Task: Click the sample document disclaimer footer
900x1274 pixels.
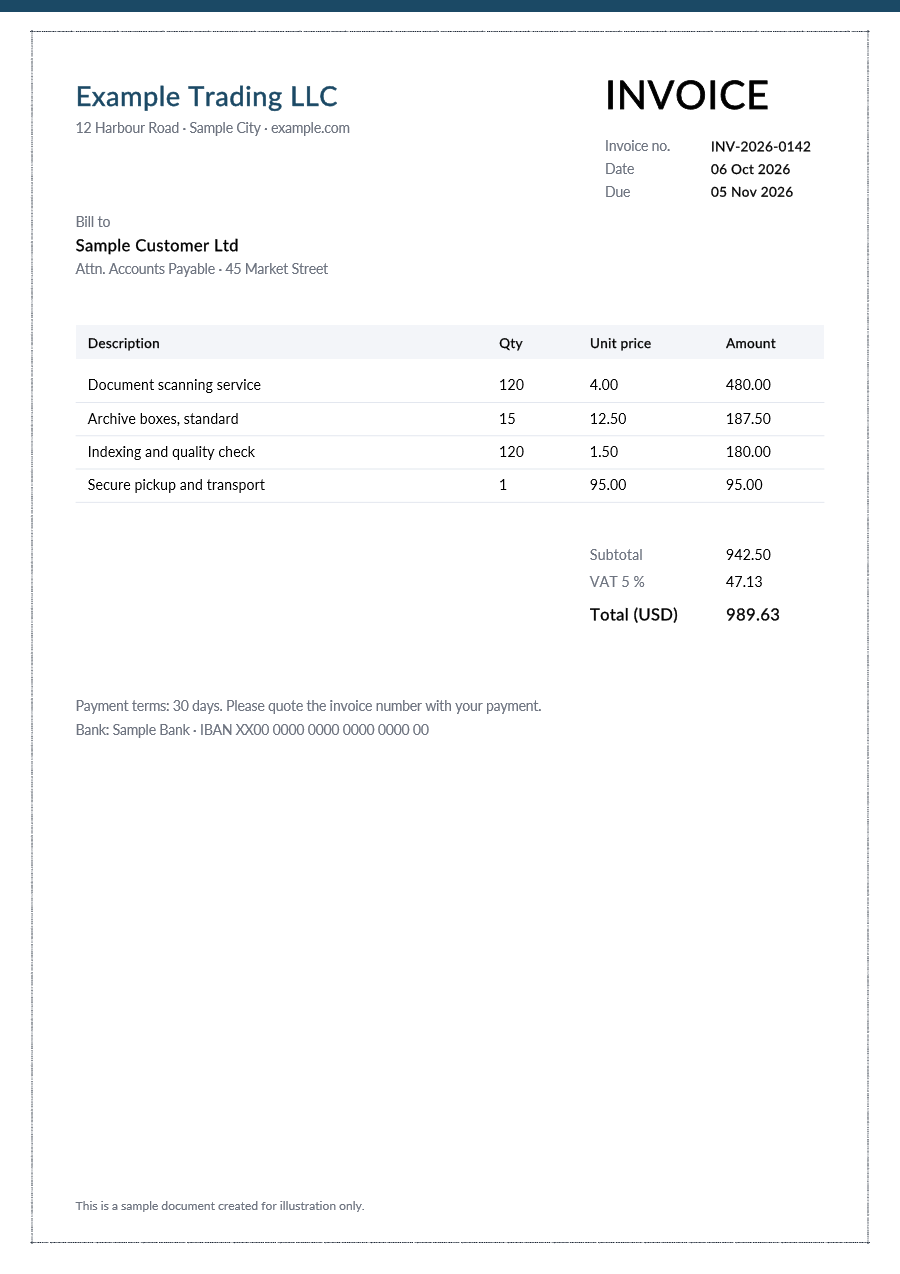Action: (x=220, y=1206)
